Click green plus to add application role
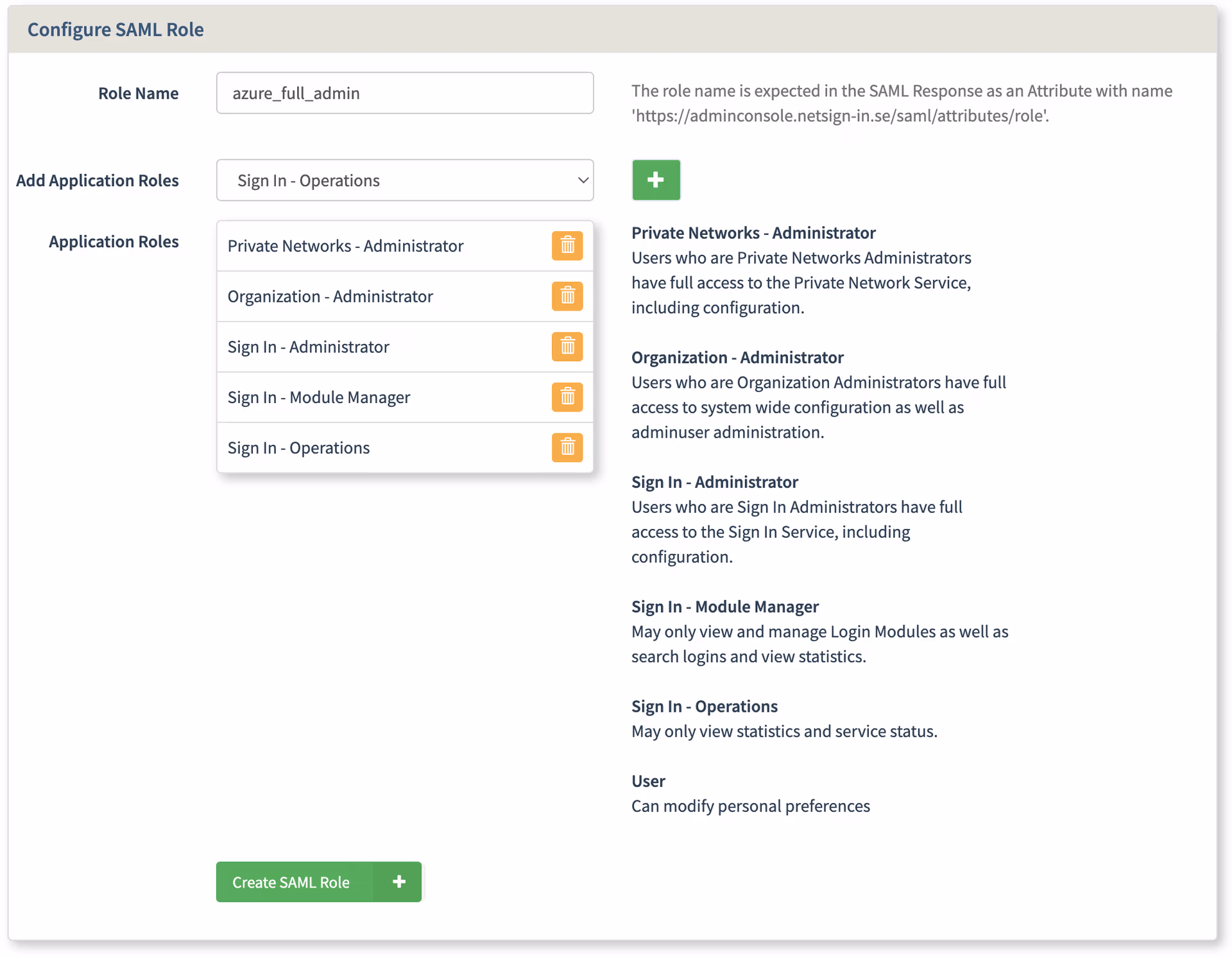This screenshot has height=957, width=1232. (655, 180)
